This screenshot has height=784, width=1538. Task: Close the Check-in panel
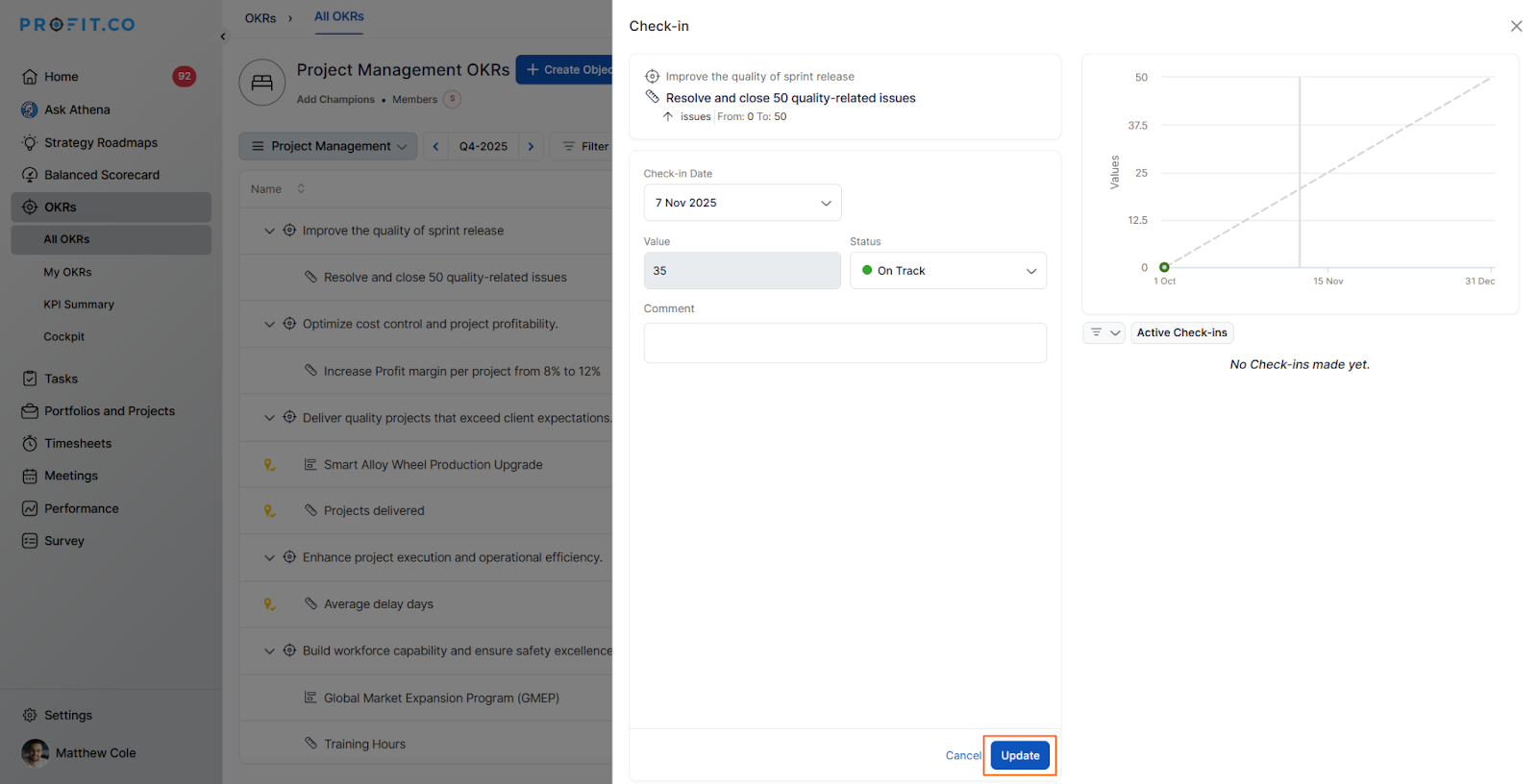[x=1516, y=26]
